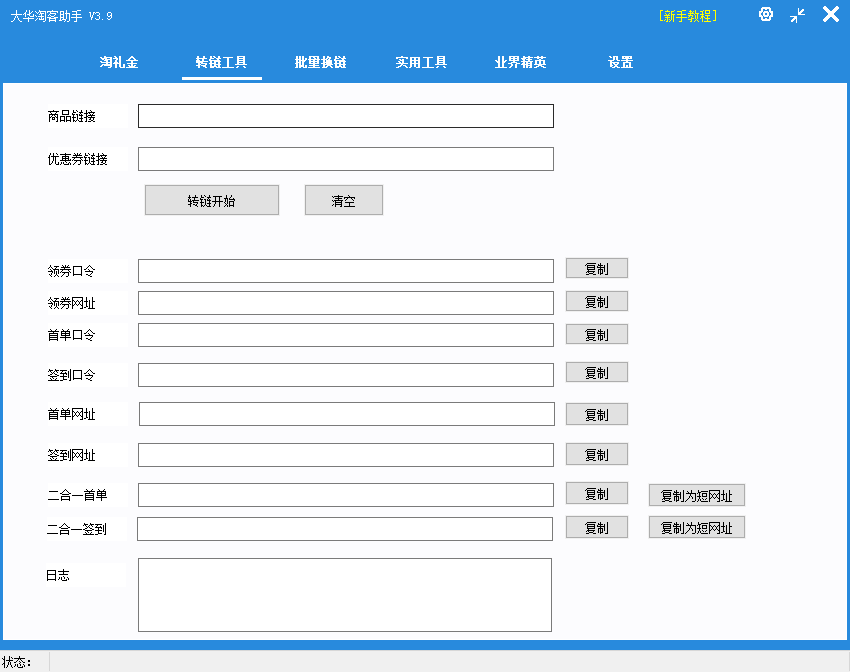Screen dimensions: 850x672
Task: Copy the 首单网址 value
Action: pyautogui.click(x=597, y=414)
